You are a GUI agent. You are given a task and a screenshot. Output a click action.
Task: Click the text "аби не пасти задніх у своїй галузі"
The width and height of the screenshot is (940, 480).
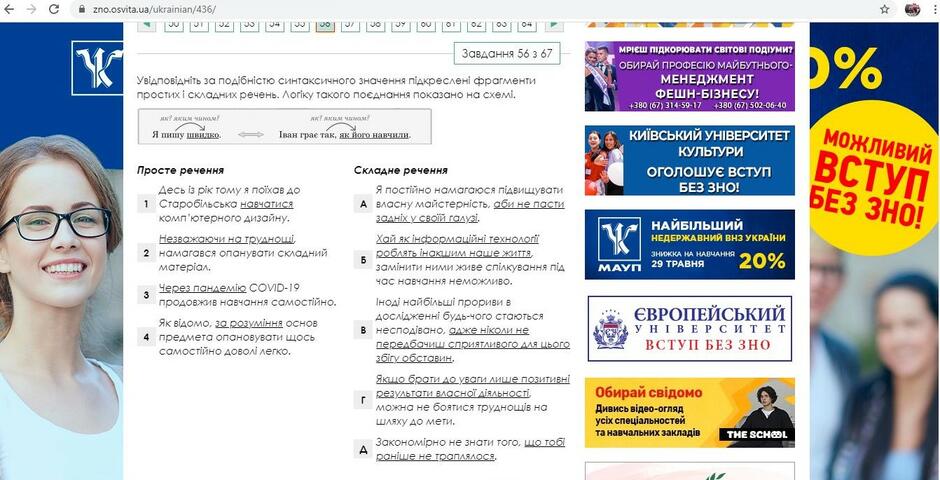coord(470,211)
